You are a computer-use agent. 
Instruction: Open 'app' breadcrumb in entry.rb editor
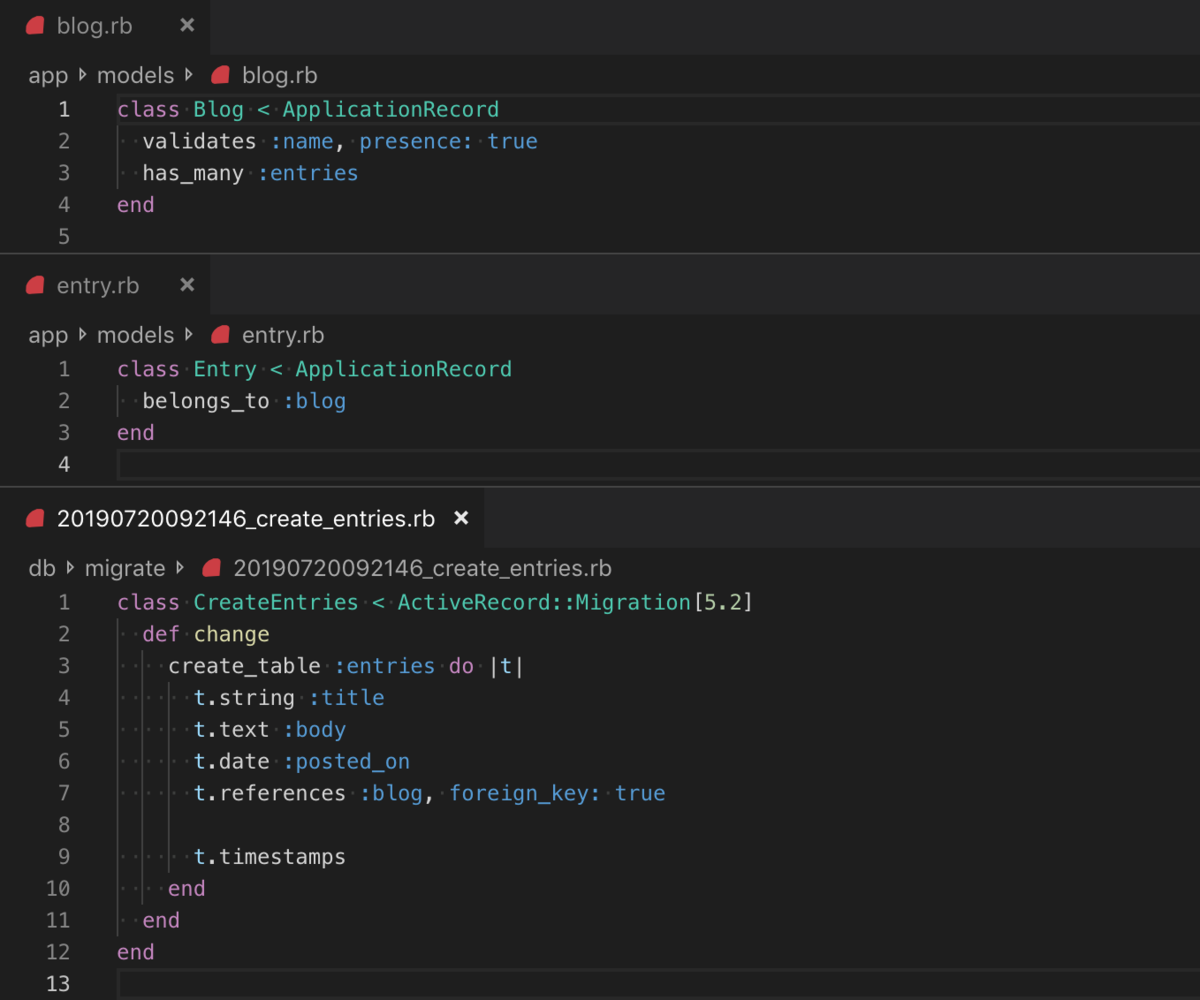(48, 336)
